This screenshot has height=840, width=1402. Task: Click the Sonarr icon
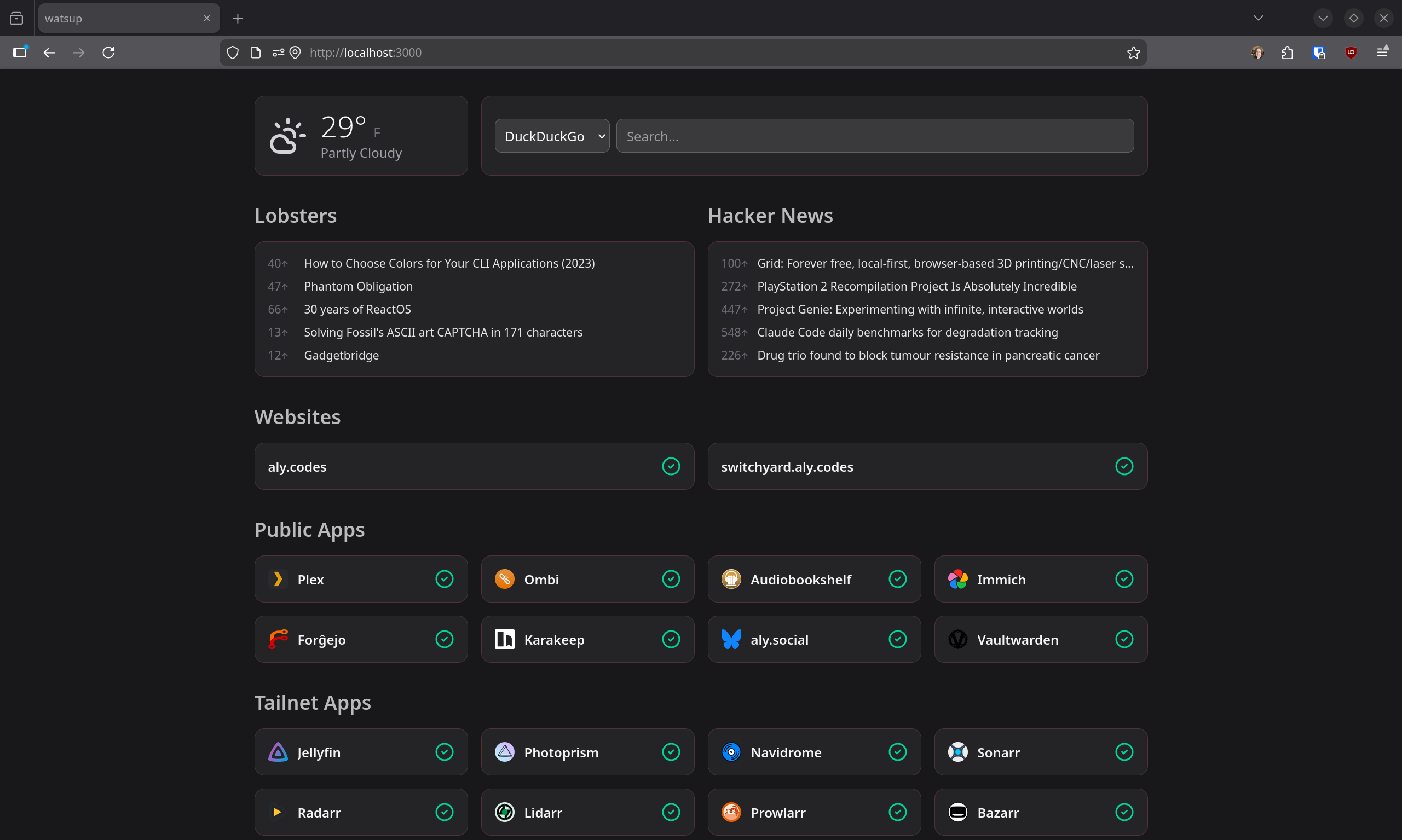pyautogui.click(x=957, y=752)
